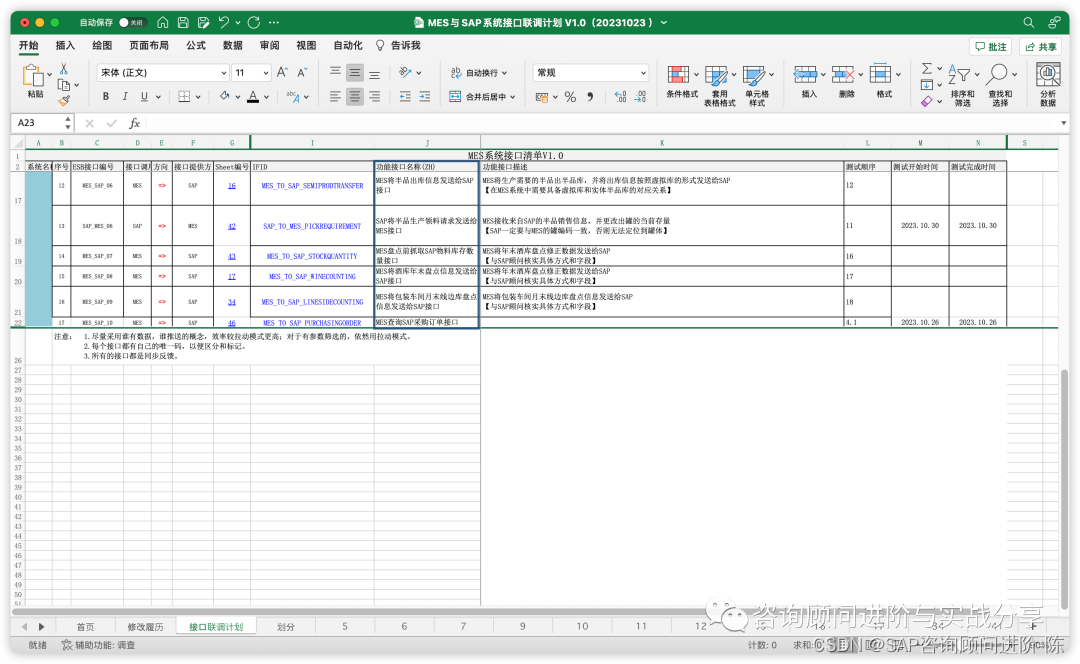Click the Redo icon

coord(253,23)
